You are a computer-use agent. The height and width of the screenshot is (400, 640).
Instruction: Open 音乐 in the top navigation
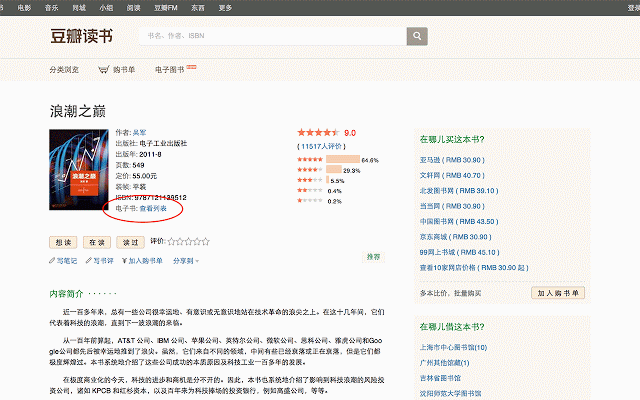(51, 8)
